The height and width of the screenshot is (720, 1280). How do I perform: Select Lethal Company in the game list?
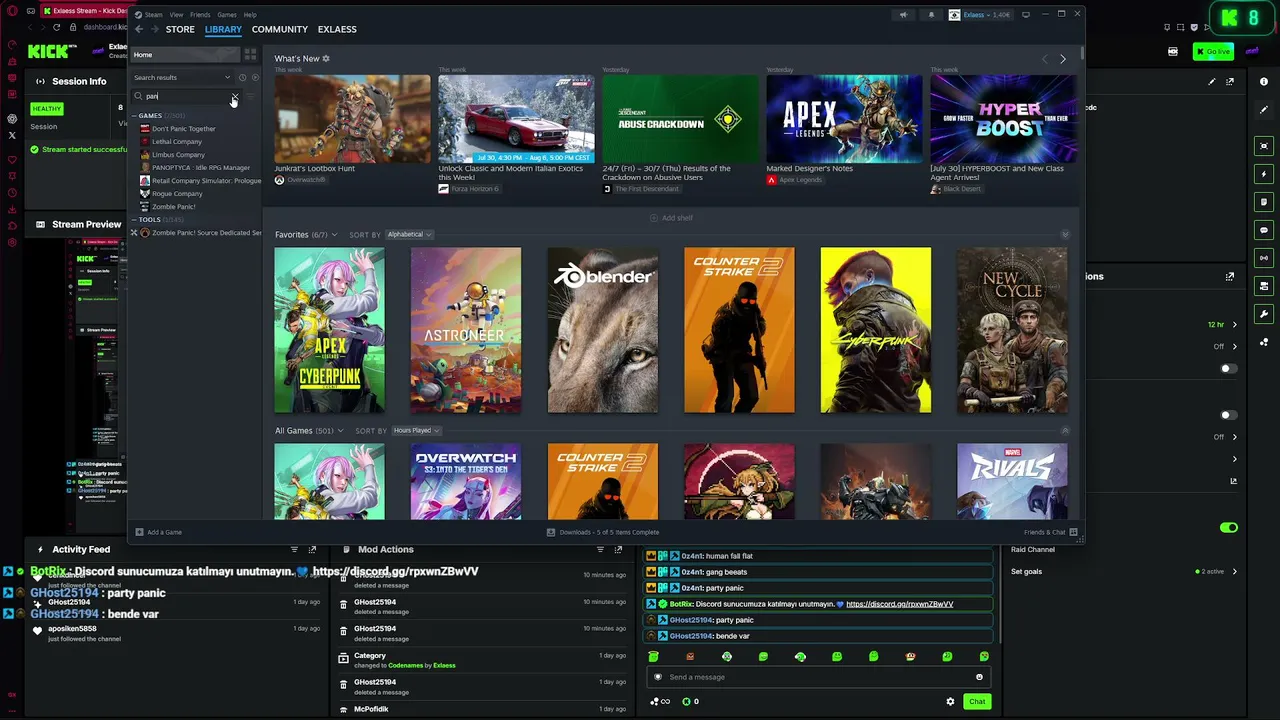tap(177, 142)
